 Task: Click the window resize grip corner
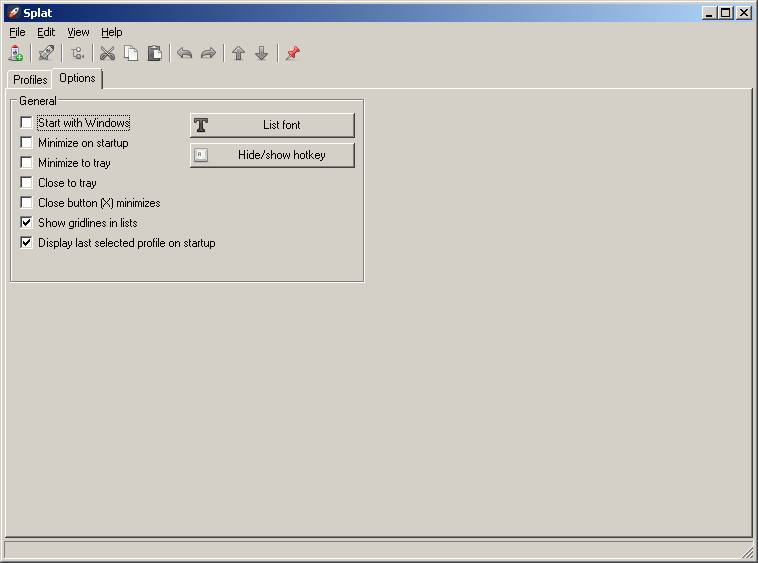click(x=748, y=553)
